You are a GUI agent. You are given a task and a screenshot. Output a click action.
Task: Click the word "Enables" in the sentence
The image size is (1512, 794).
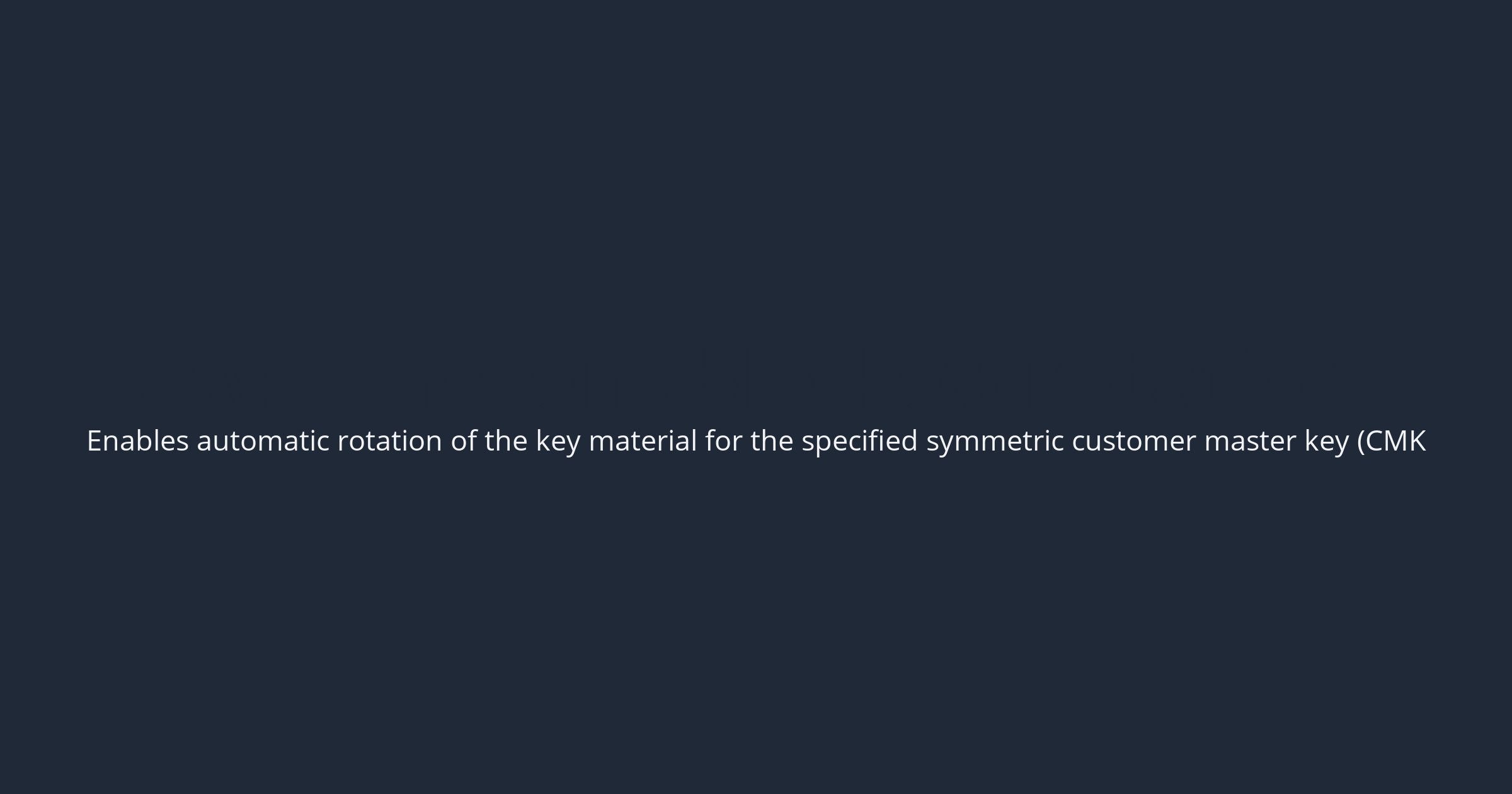pos(137,441)
